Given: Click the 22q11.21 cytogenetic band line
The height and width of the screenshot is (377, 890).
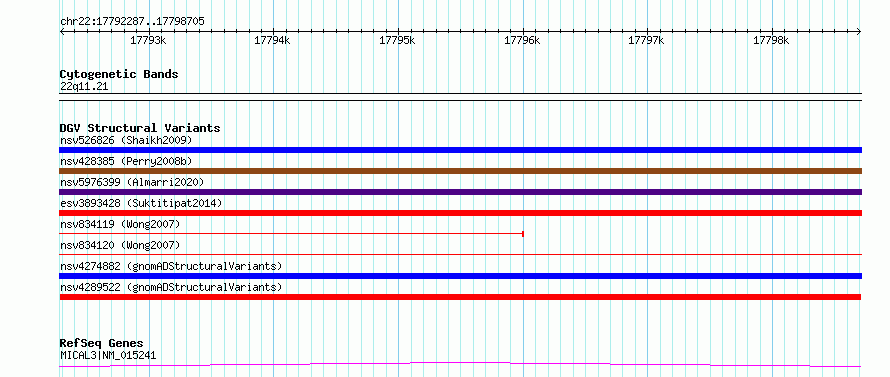Looking at the screenshot, I should click(x=460, y=97).
